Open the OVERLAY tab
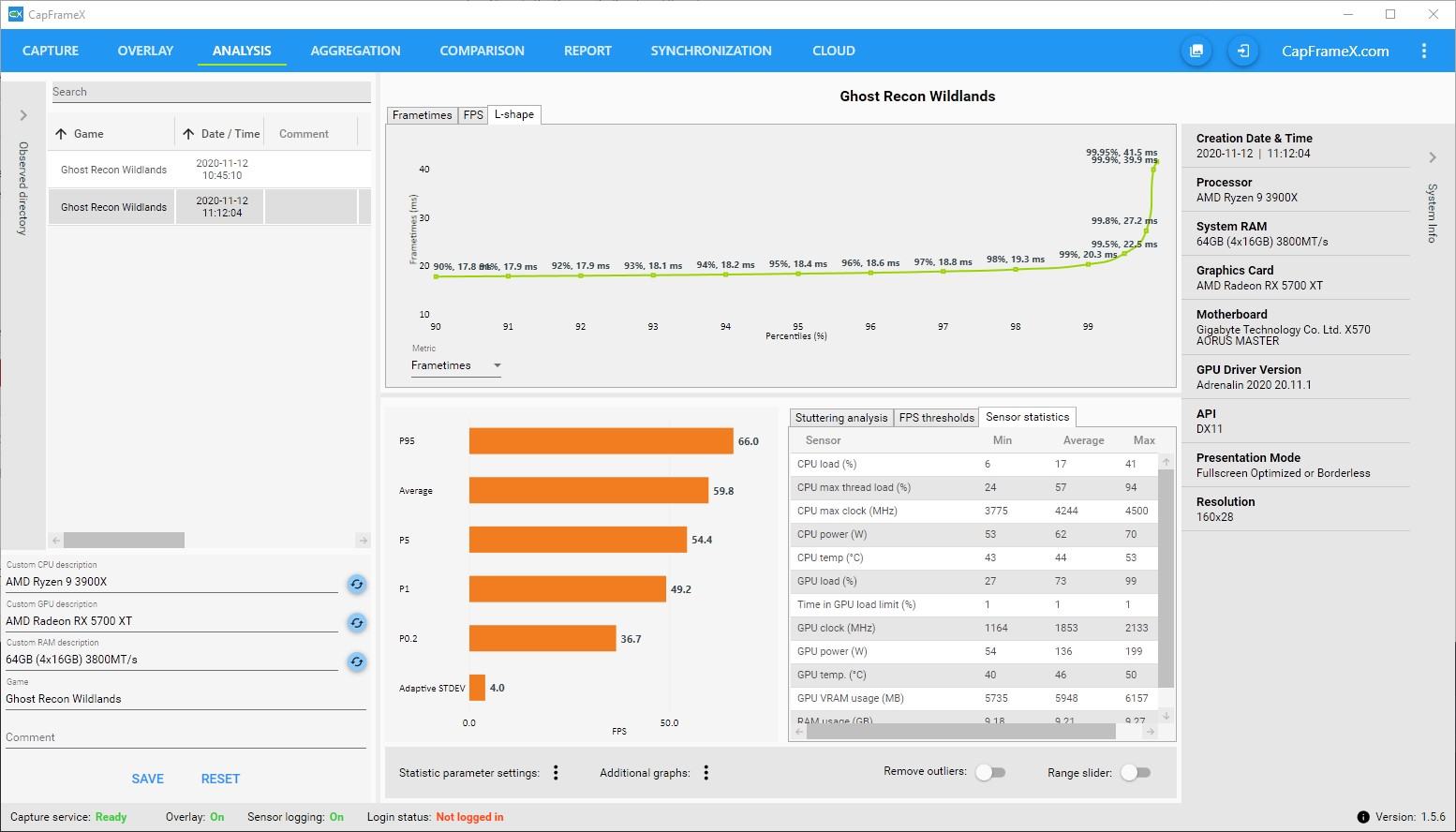Image resolution: width=1456 pixels, height=832 pixels. [145, 51]
